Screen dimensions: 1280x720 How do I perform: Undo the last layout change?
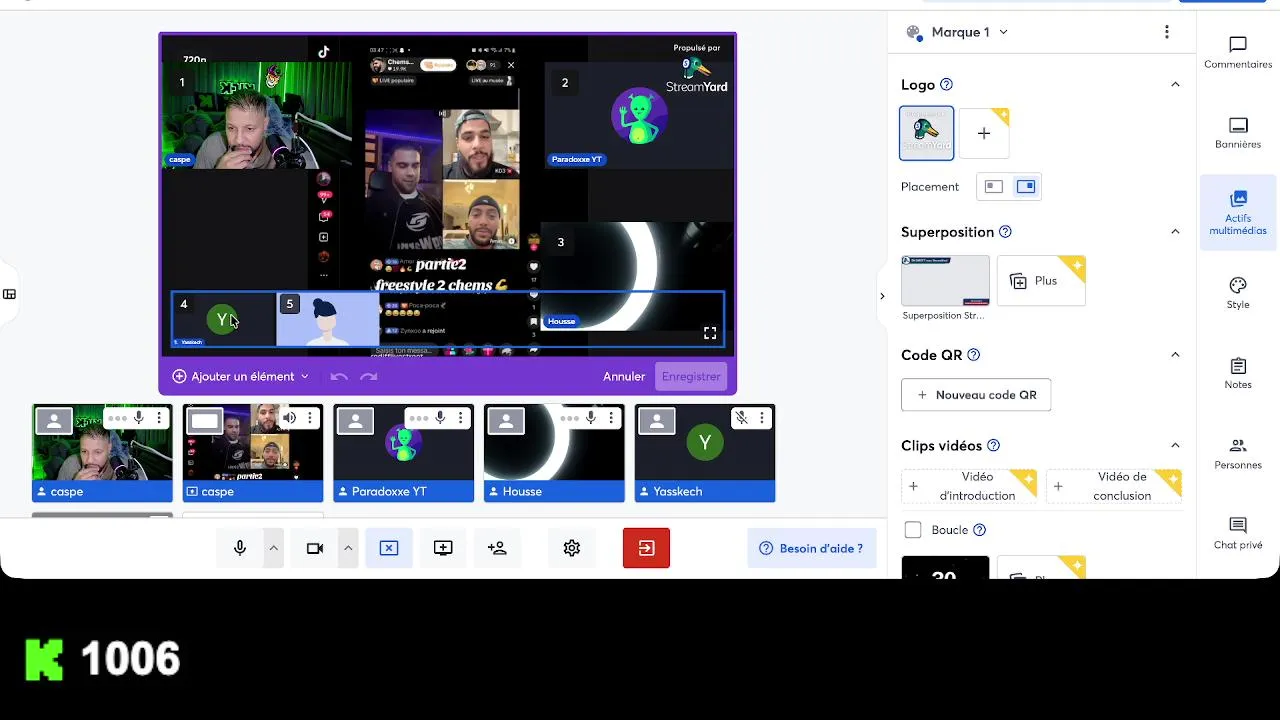point(339,377)
